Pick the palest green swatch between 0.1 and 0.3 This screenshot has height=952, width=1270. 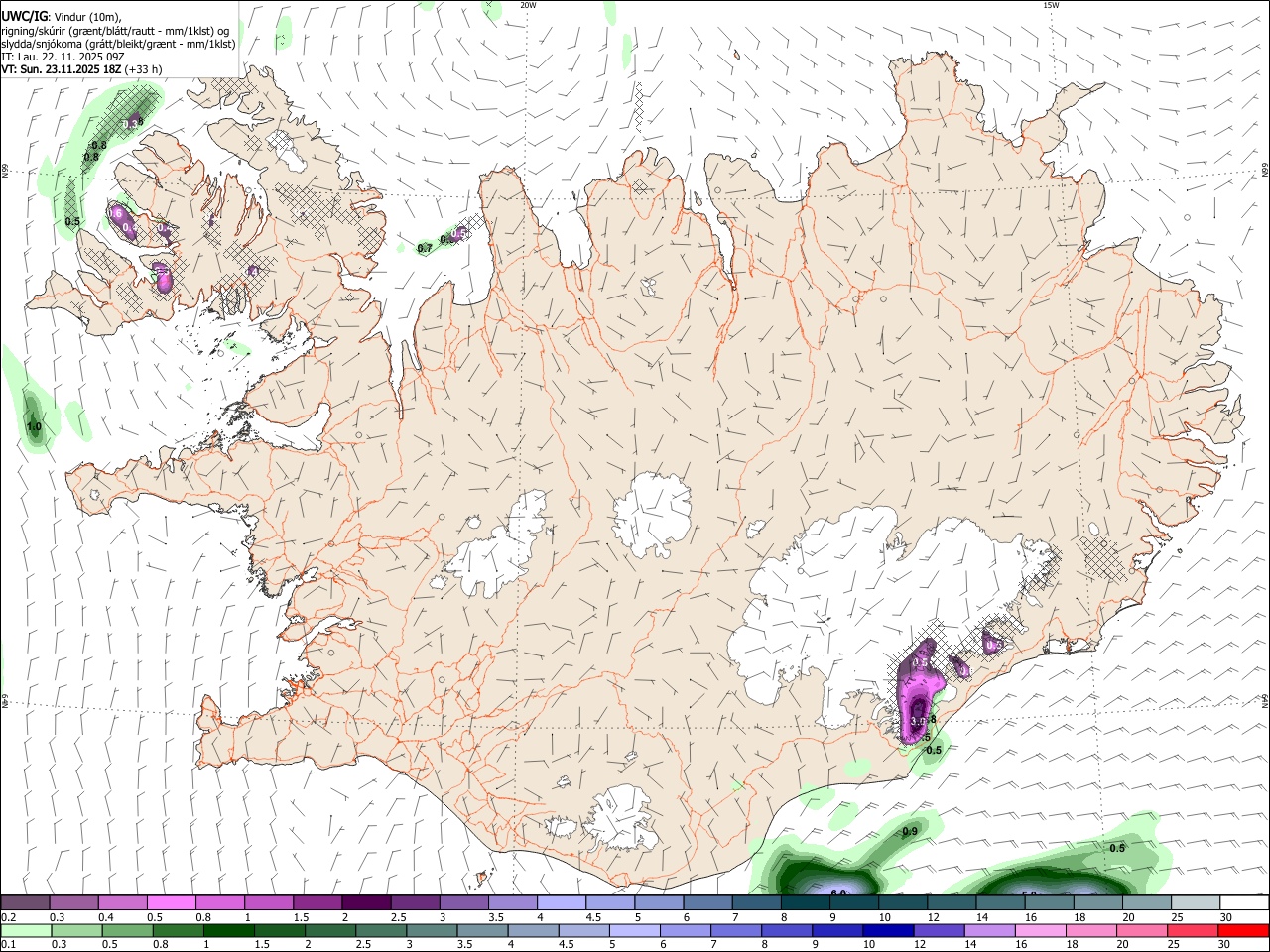coord(25,930)
